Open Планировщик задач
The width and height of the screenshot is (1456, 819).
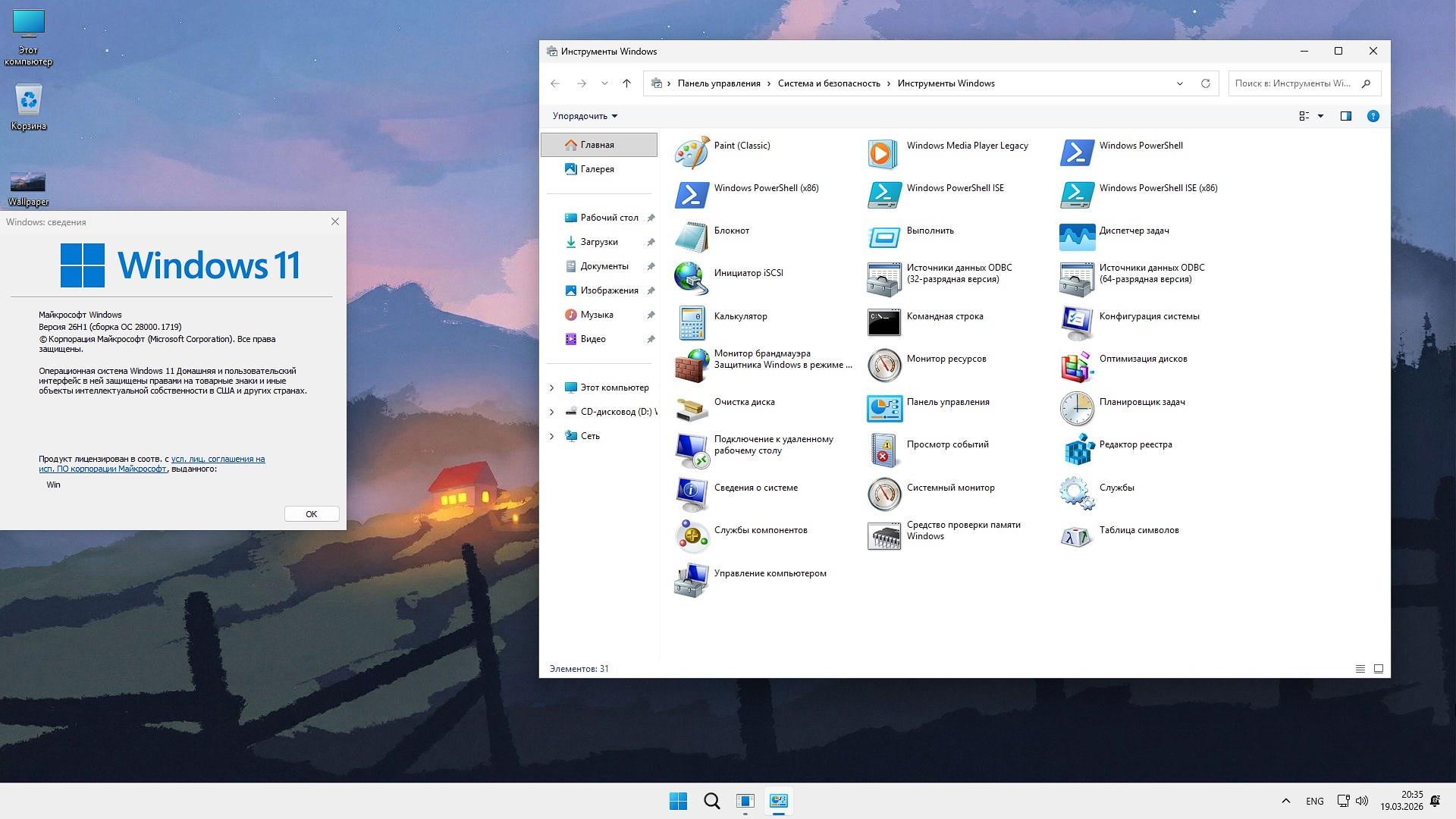(1144, 402)
